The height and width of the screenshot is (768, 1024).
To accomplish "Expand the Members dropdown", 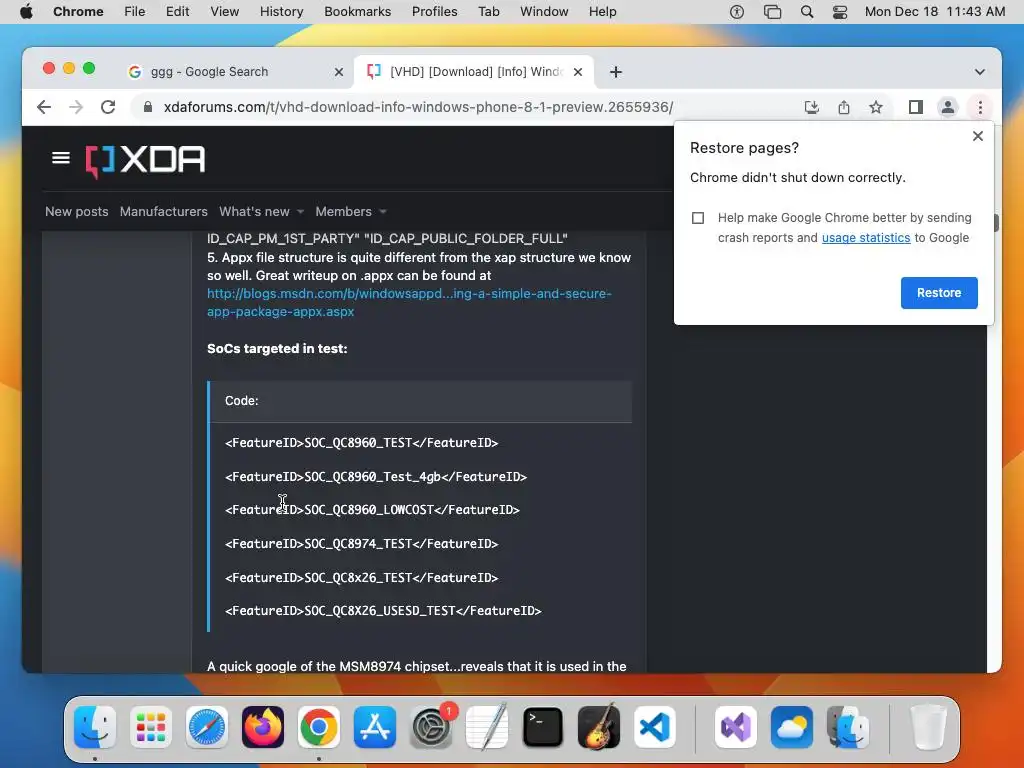I will [x=383, y=212].
